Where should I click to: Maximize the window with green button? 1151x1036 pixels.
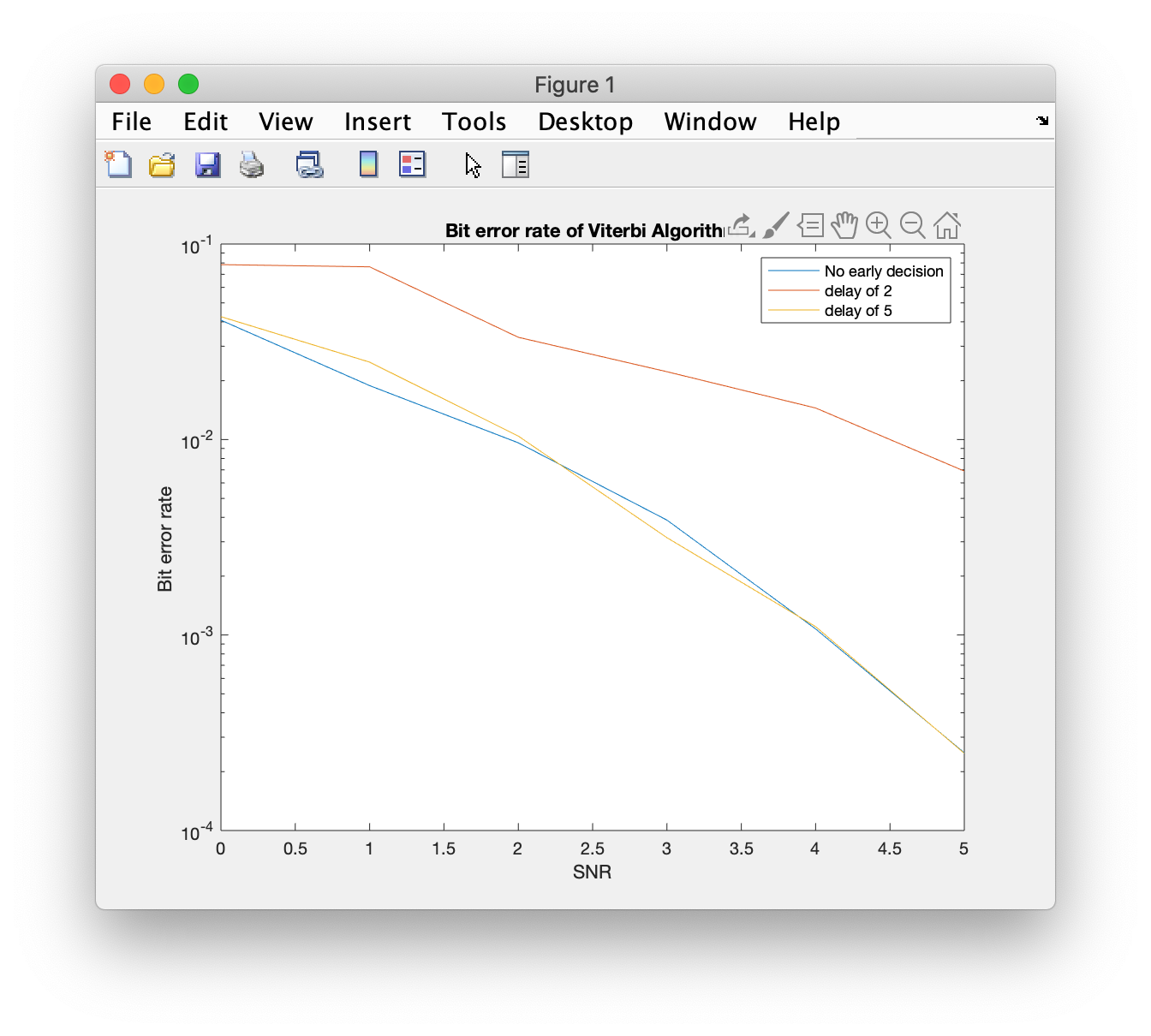tap(188, 84)
